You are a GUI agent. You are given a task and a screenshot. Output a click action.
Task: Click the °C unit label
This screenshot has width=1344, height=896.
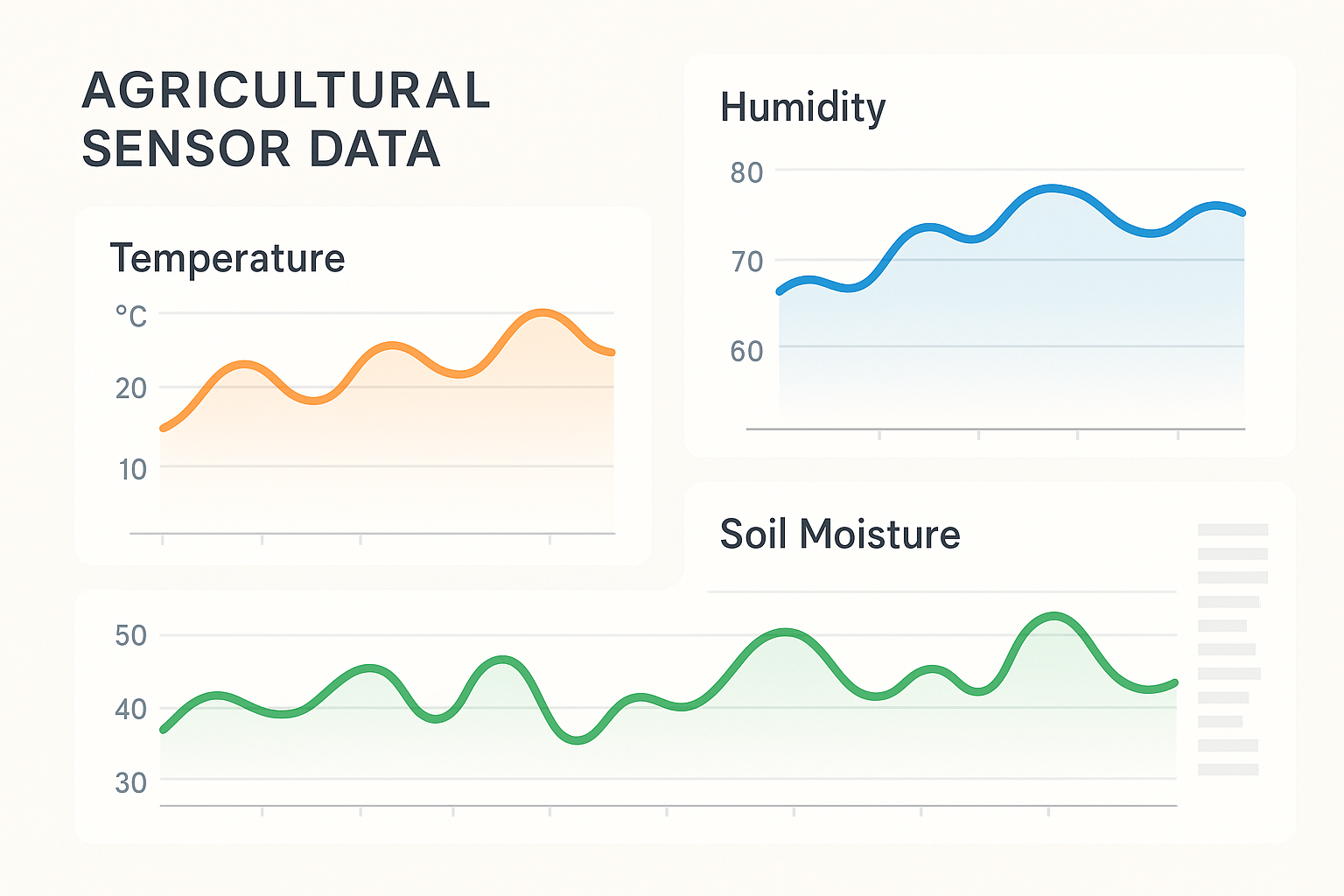point(131,316)
